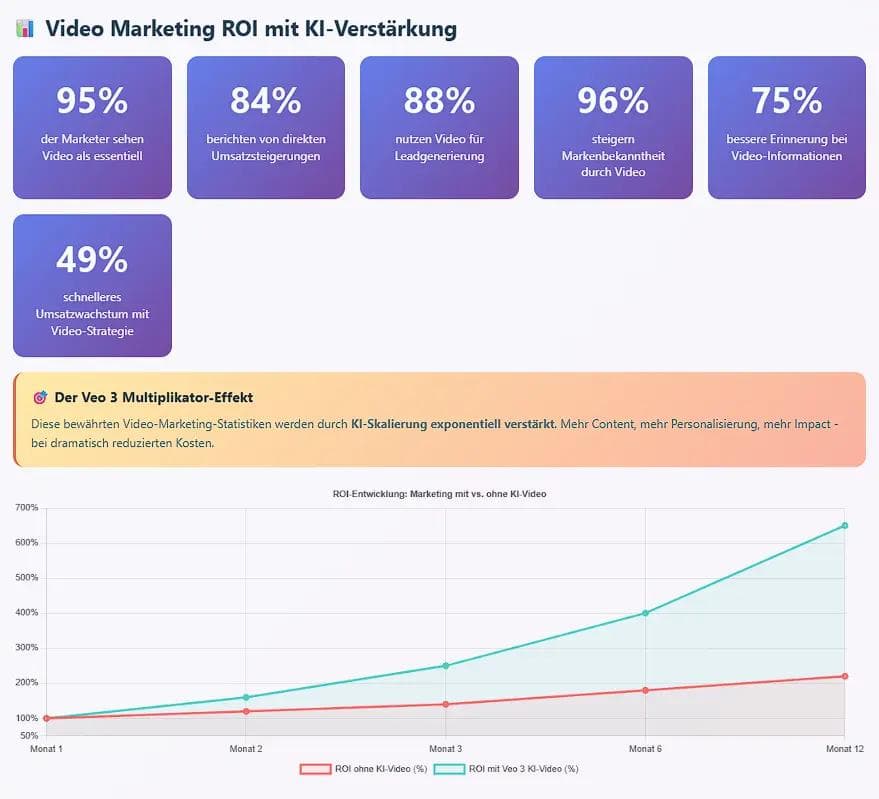Click the bar chart icon beside the title
879x799 pixels.
tap(25, 28)
